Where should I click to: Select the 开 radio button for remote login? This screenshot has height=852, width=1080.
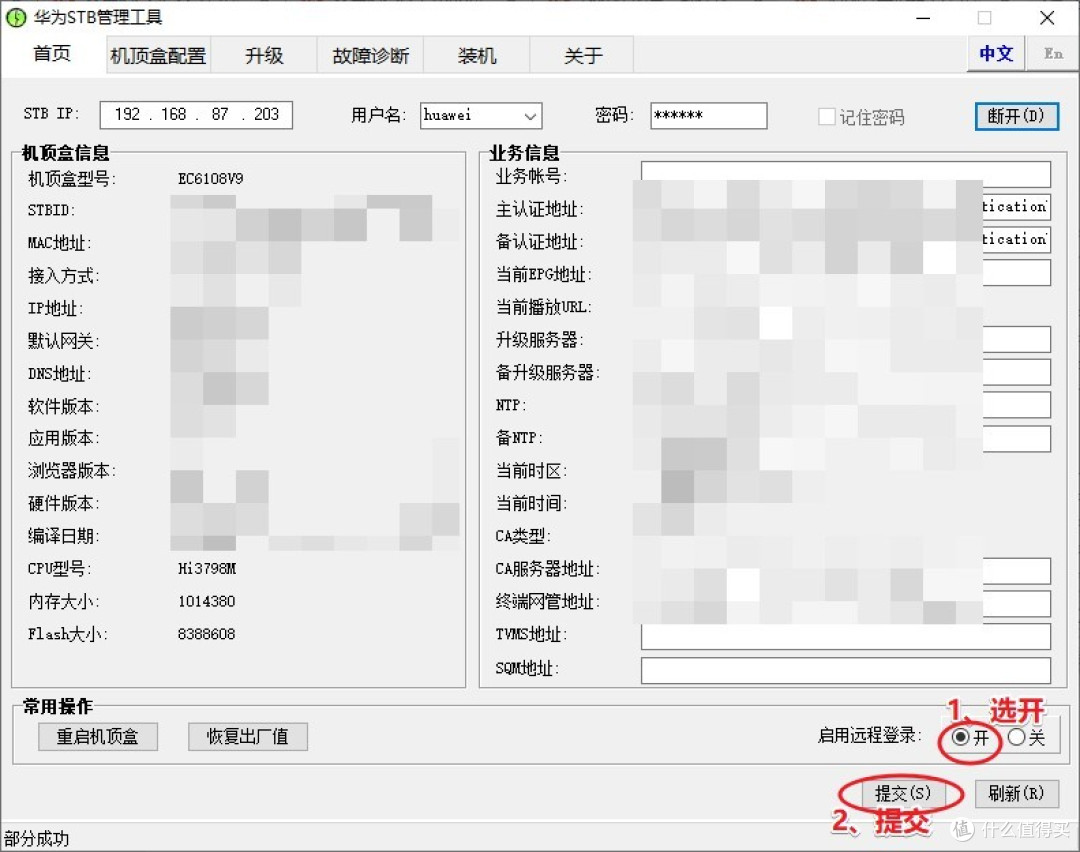(x=963, y=737)
